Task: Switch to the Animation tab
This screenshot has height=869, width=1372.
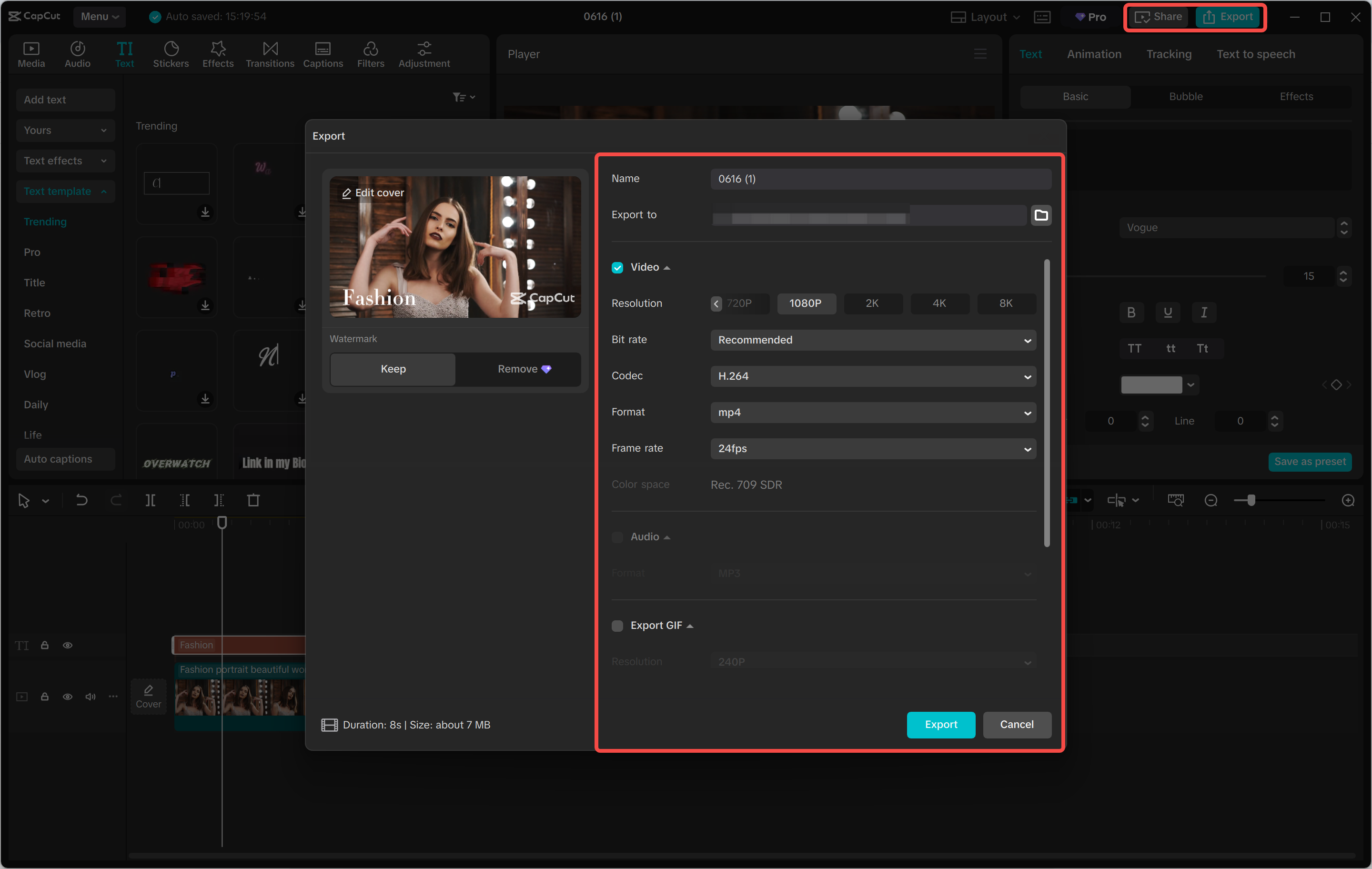Action: click(1093, 53)
